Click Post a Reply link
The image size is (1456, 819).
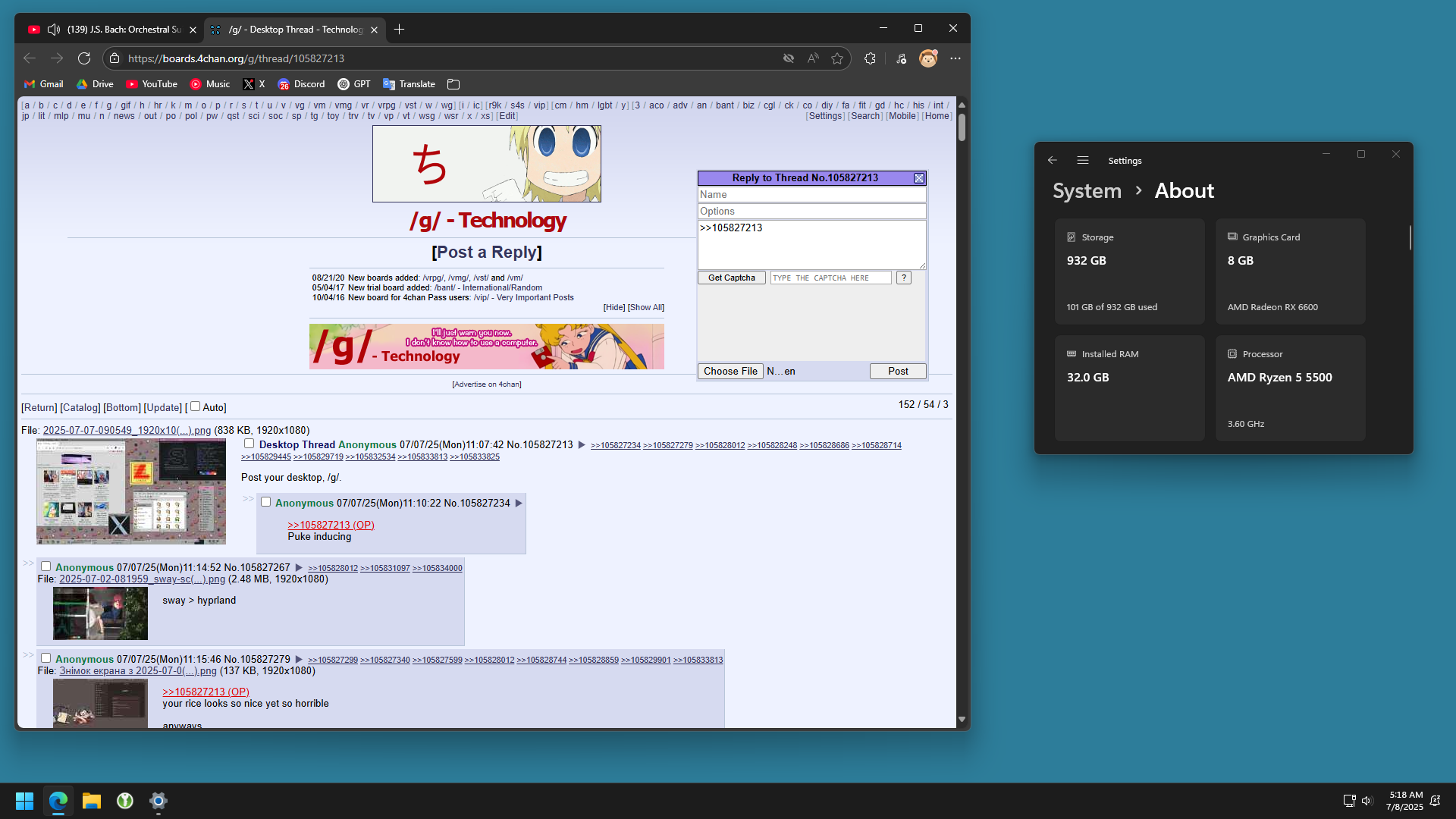pyautogui.click(x=487, y=253)
